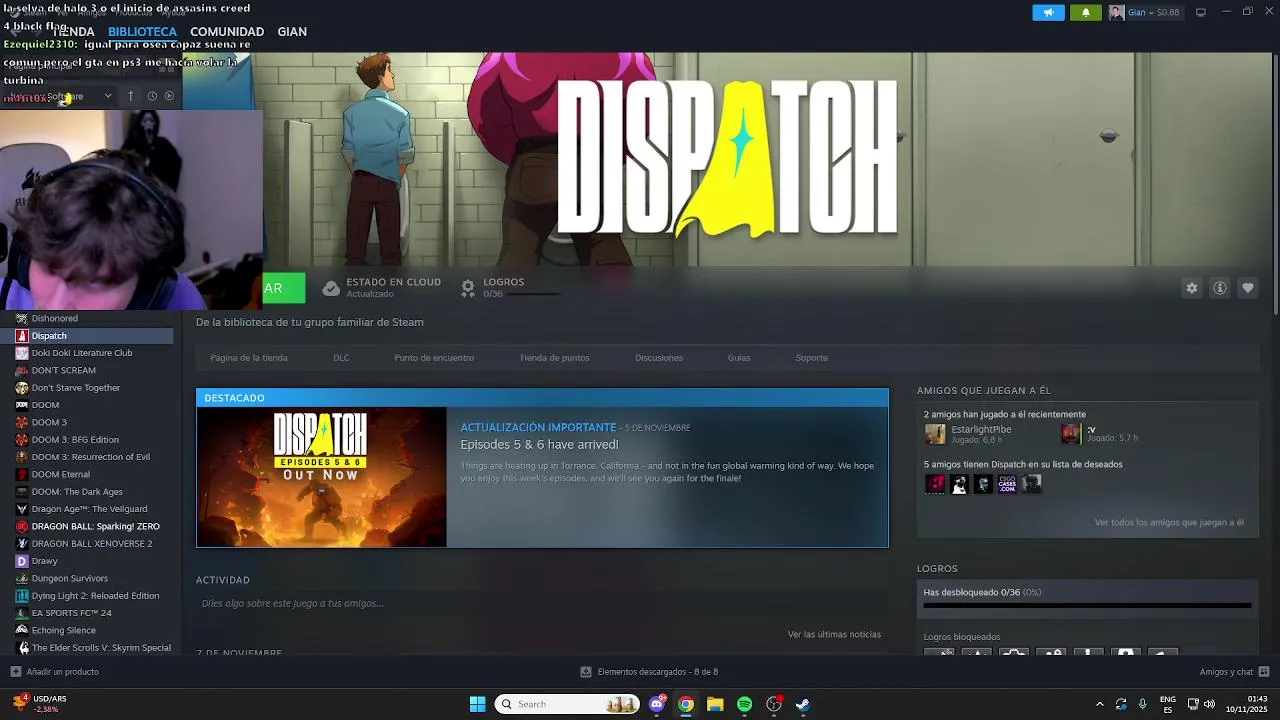The height and width of the screenshot is (720, 1280).
Task: Open Tienda de puntos tab
Action: pyautogui.click(x=554, y=358)
